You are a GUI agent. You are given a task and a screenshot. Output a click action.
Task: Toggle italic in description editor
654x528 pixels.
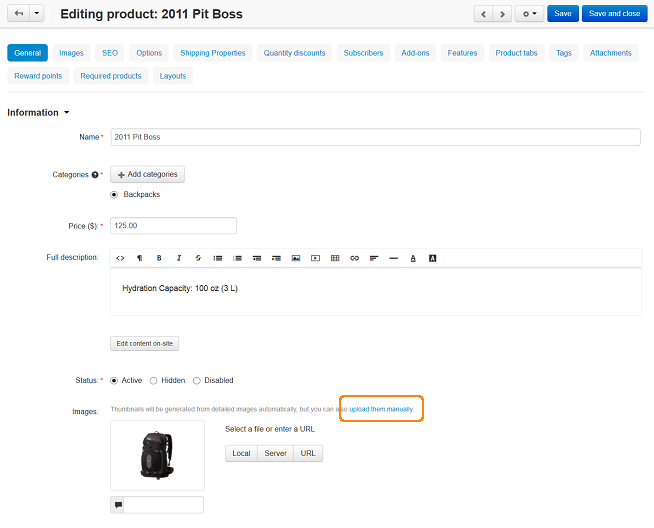(179, 258)
